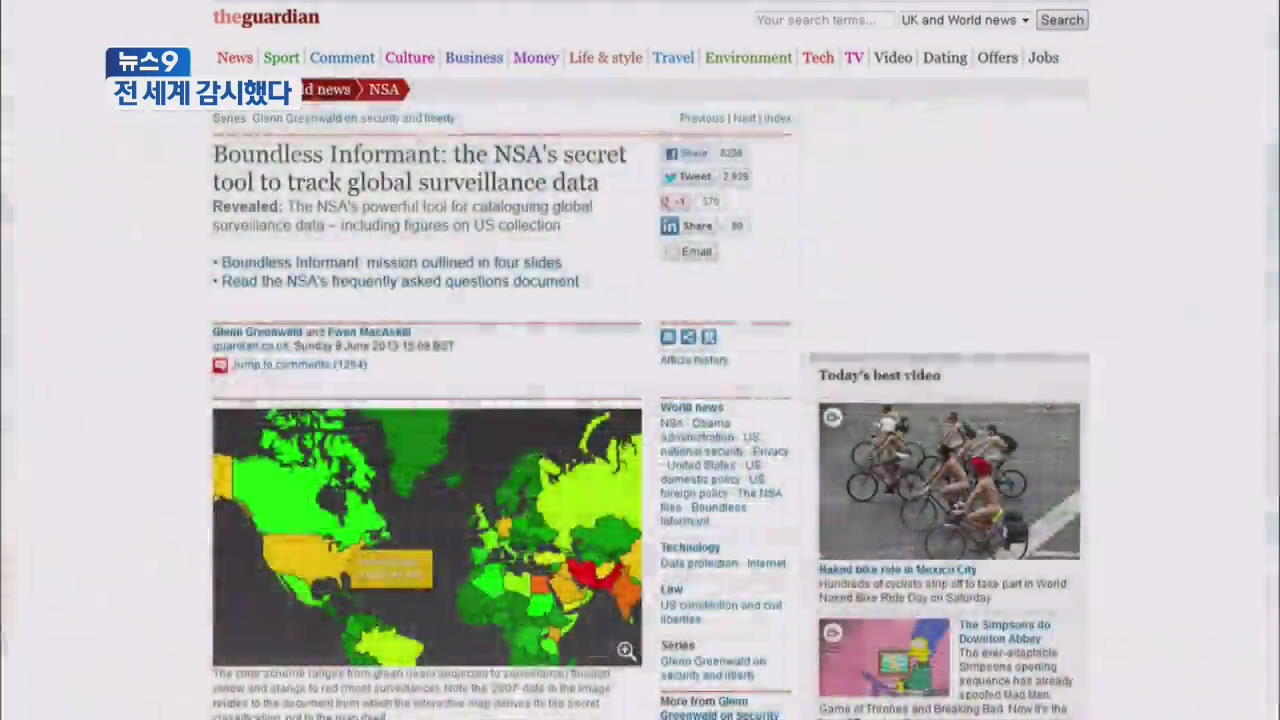
Task: Open Naked bike ride in Mexico City link
Action: [x=897, y=570]
